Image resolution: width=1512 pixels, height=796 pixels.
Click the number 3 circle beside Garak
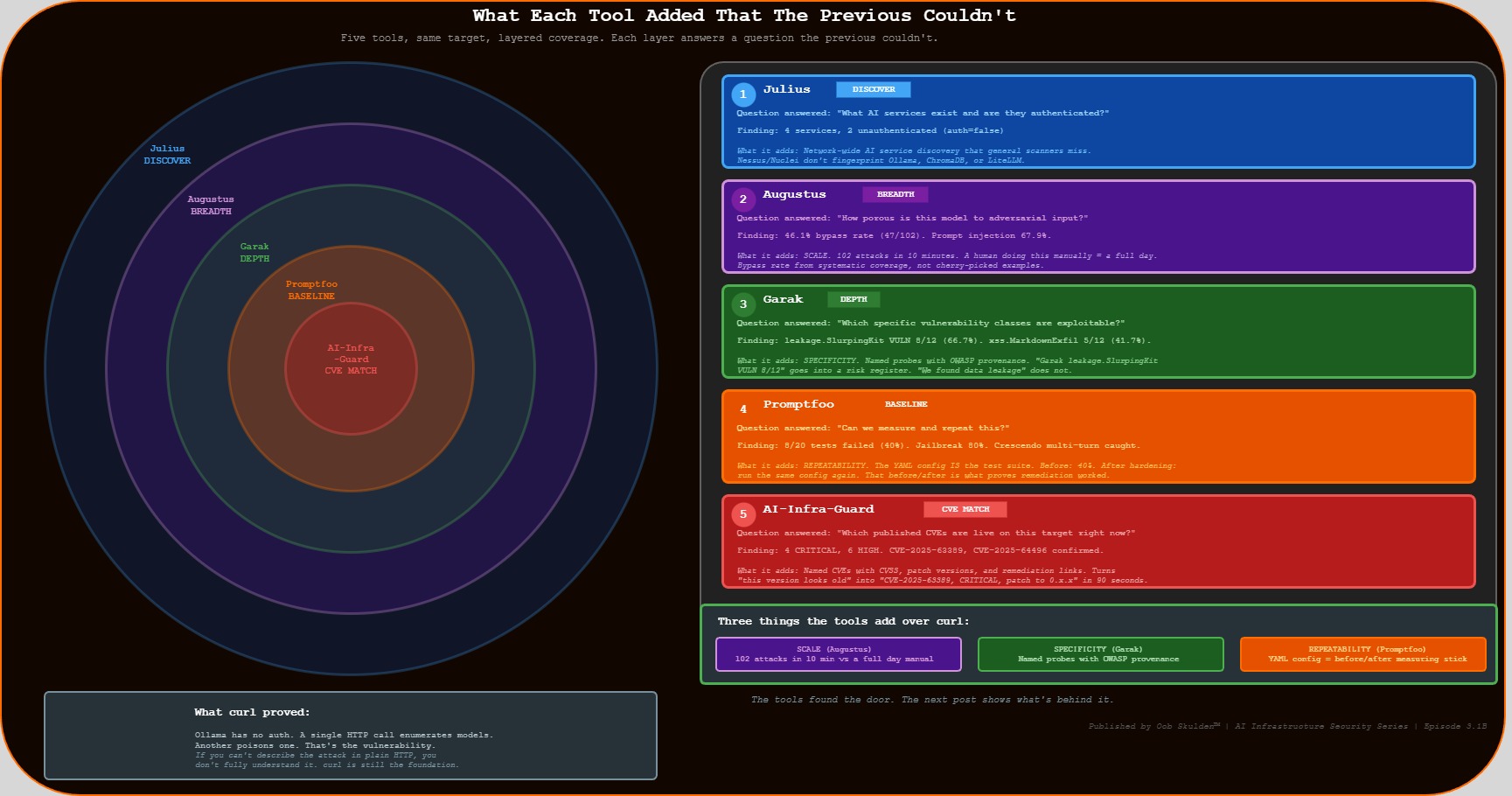tap(743, 304)
